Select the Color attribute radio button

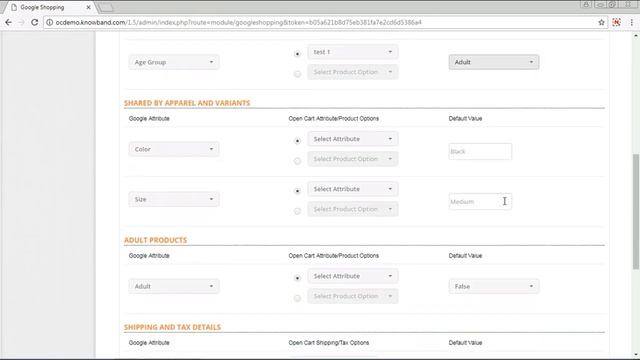click(x=298, y=141)
